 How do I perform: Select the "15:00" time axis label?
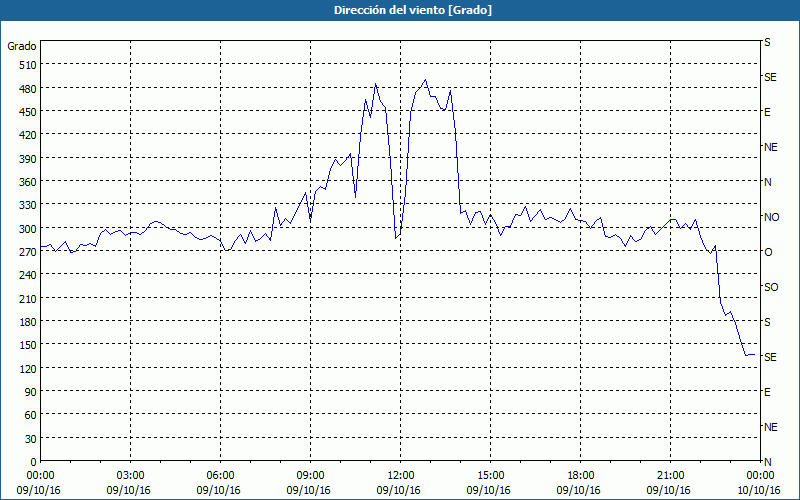click(x=490, y=475)
